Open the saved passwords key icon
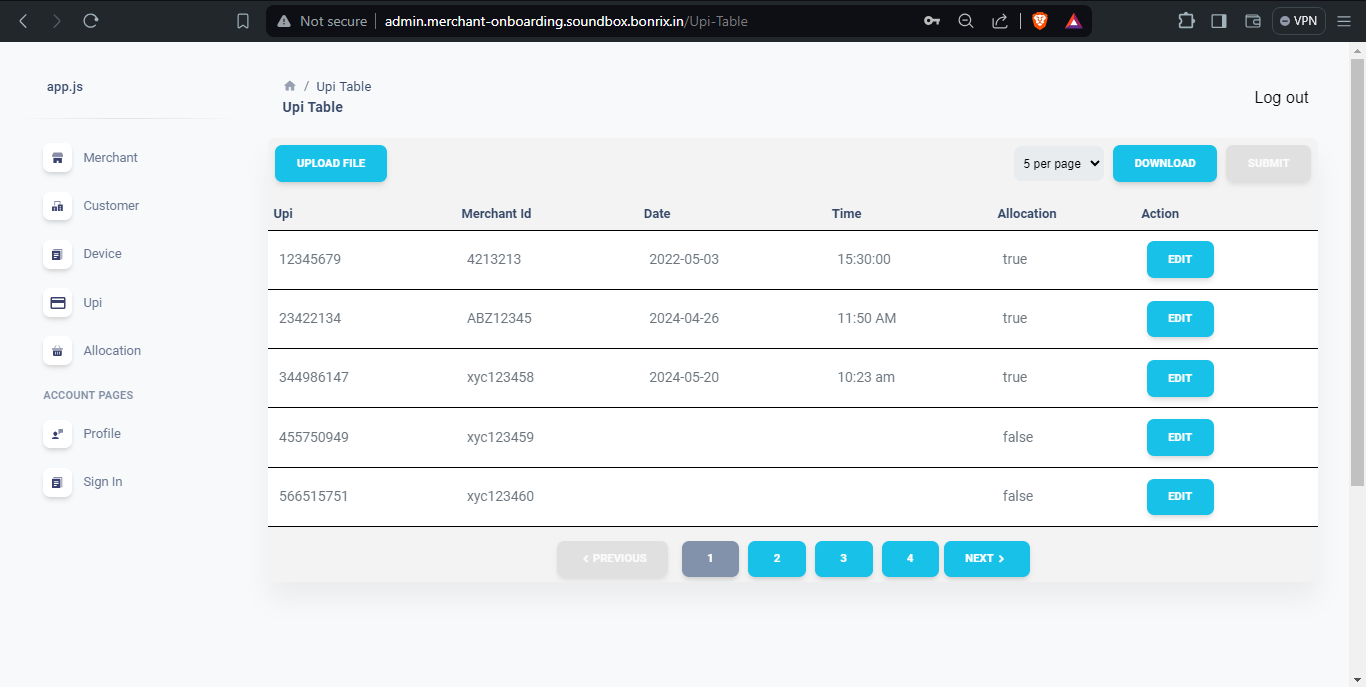 tap(931, 20)
